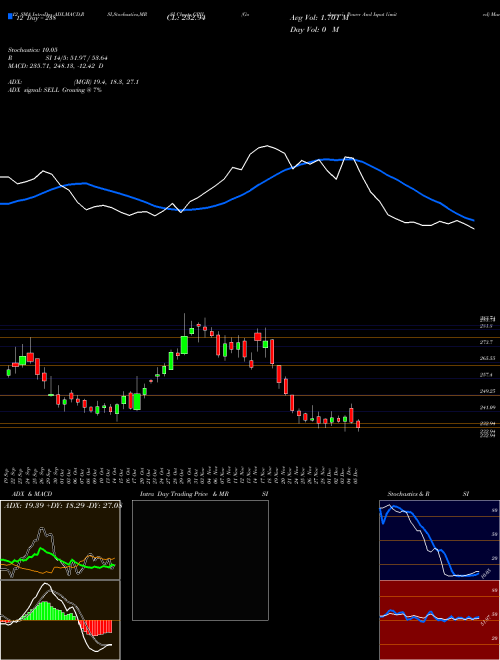Click the 241.09 price axis label

pos(487,407)
